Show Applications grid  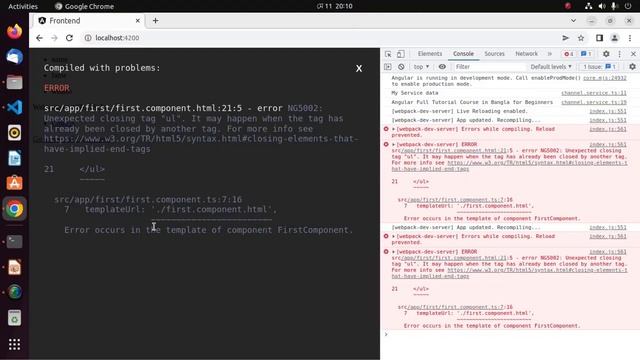click(x=14, y=344)
